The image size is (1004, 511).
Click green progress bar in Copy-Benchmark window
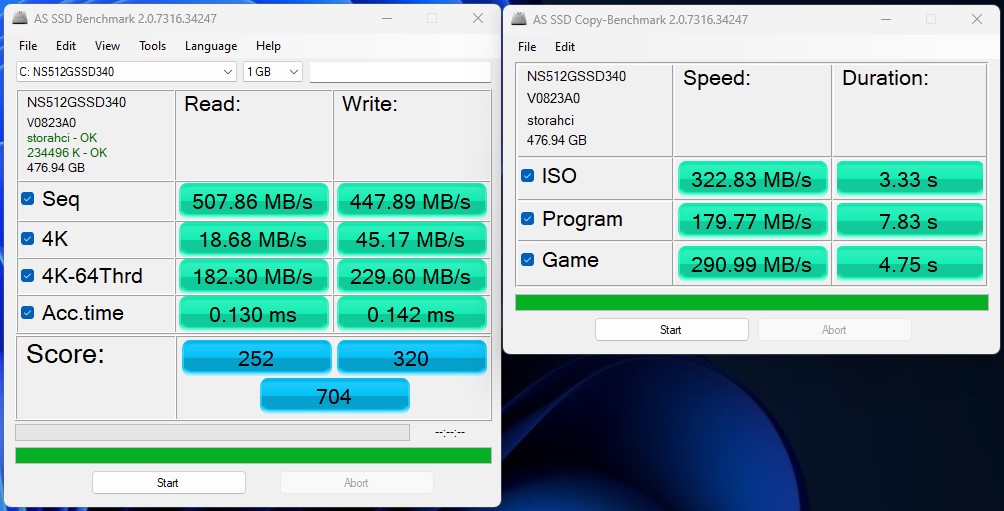click(x=752, y=302)
